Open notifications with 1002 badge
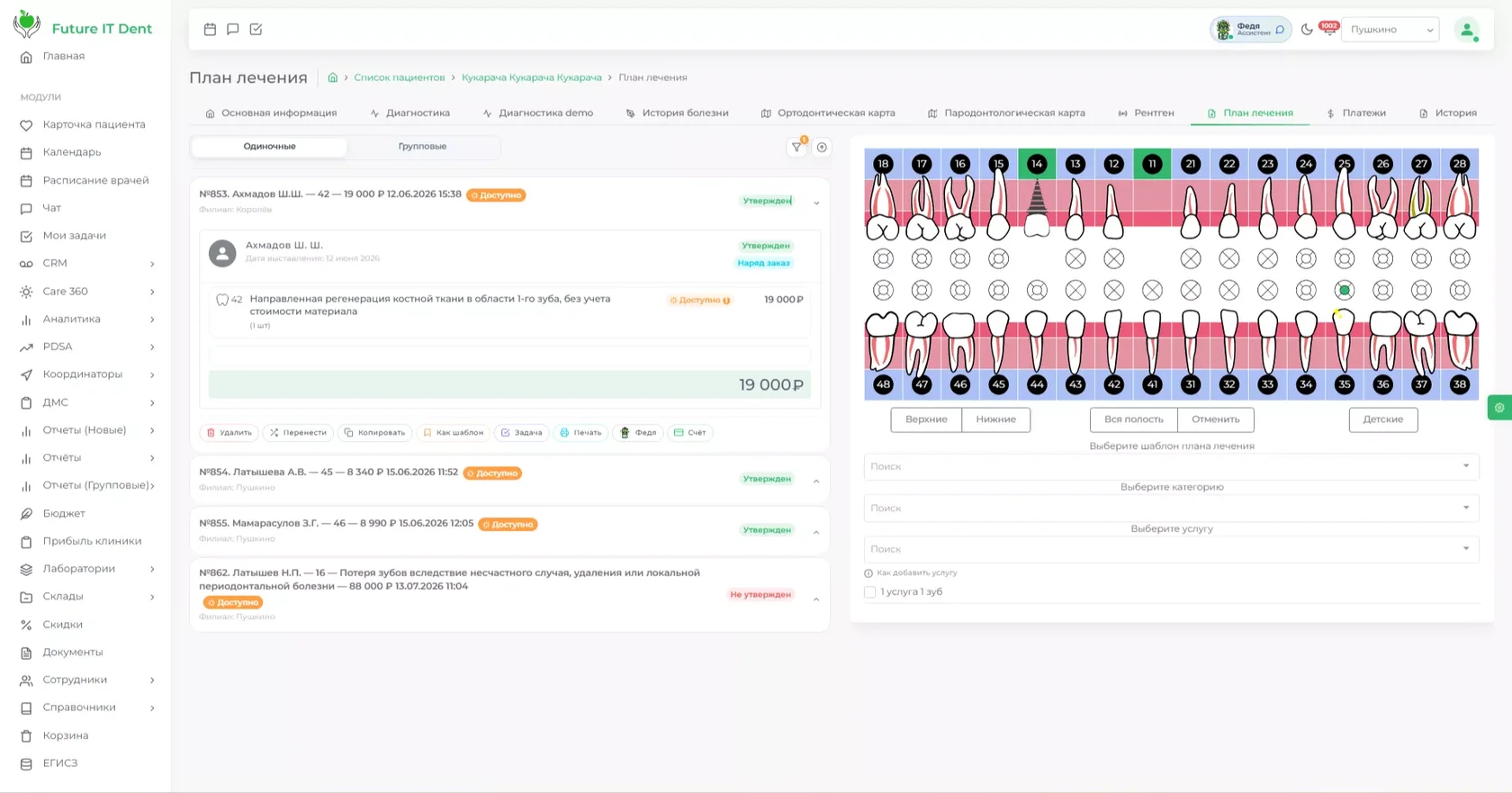The width and height of the screenshot is (1512, 793). 1328,29
